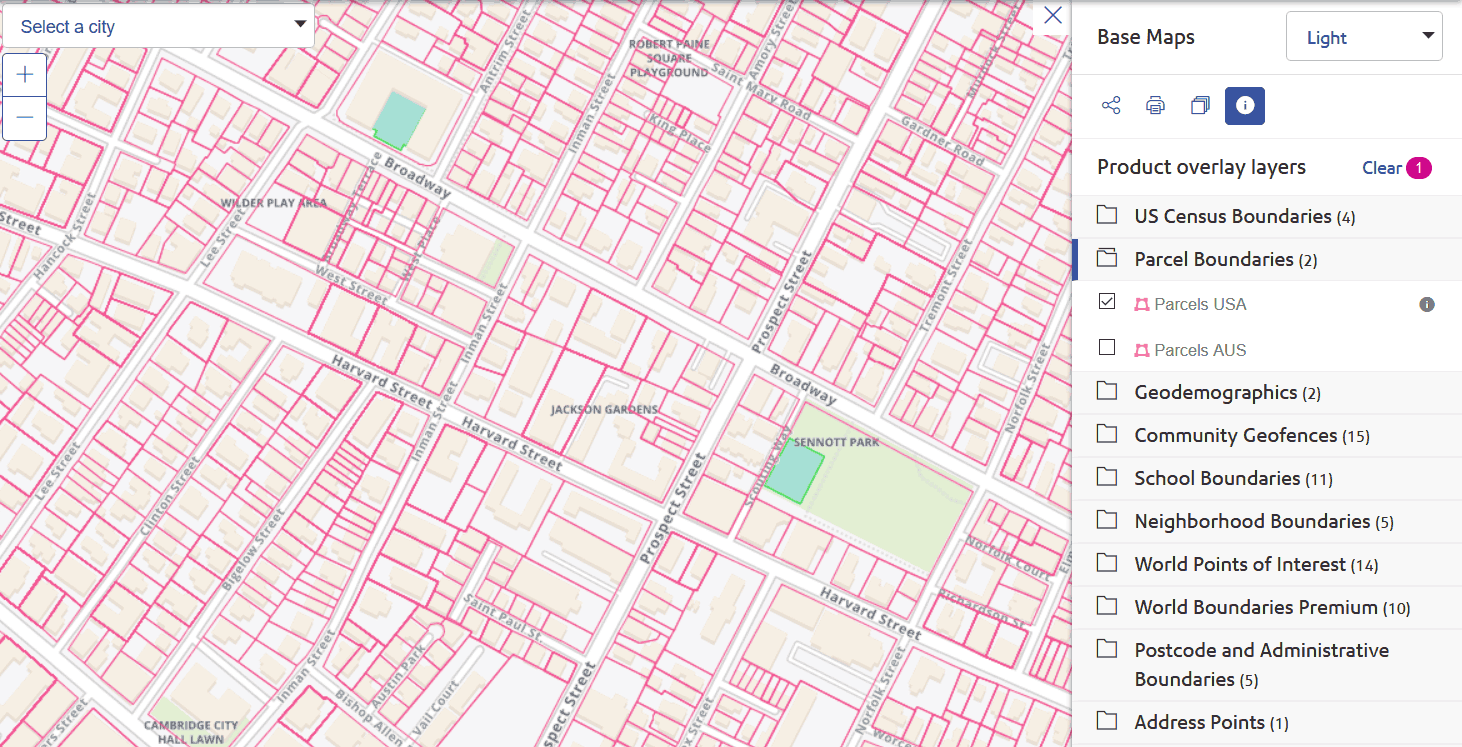Viewport: 1462px width, 747px height.
Task: Click Clear to remove overlay layers
Action: click(1381, 167)
